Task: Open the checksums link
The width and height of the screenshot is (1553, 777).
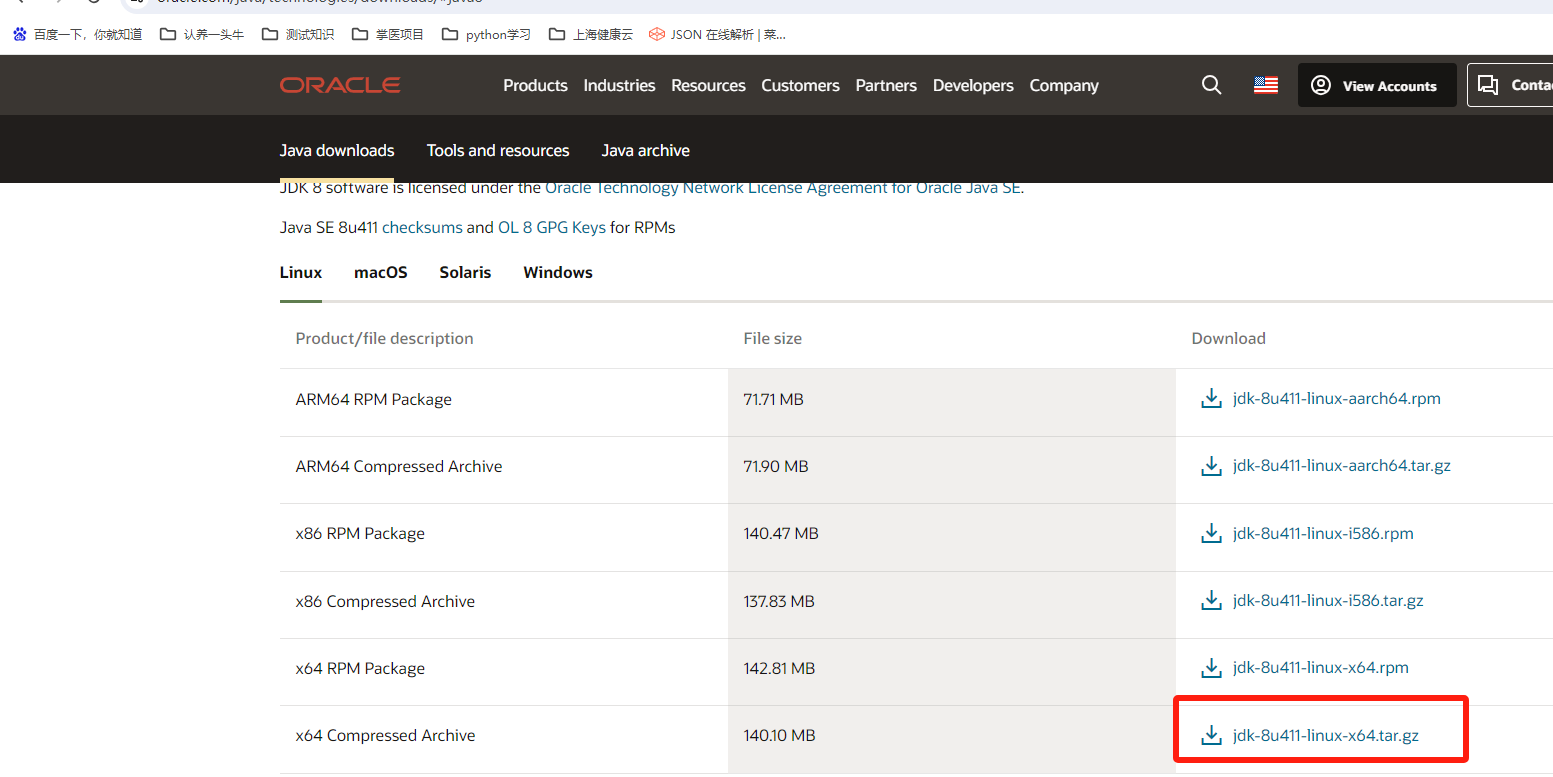Action: 422,228
